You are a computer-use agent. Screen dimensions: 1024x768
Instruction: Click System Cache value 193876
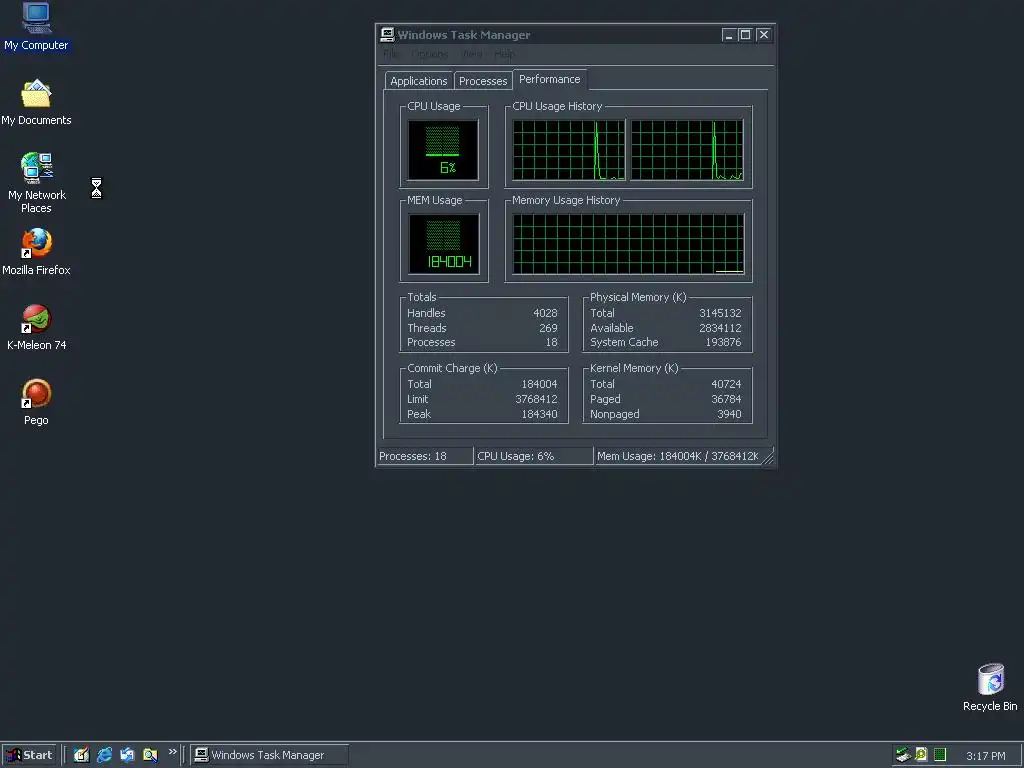pyautogui.click(x=724, y=342)
